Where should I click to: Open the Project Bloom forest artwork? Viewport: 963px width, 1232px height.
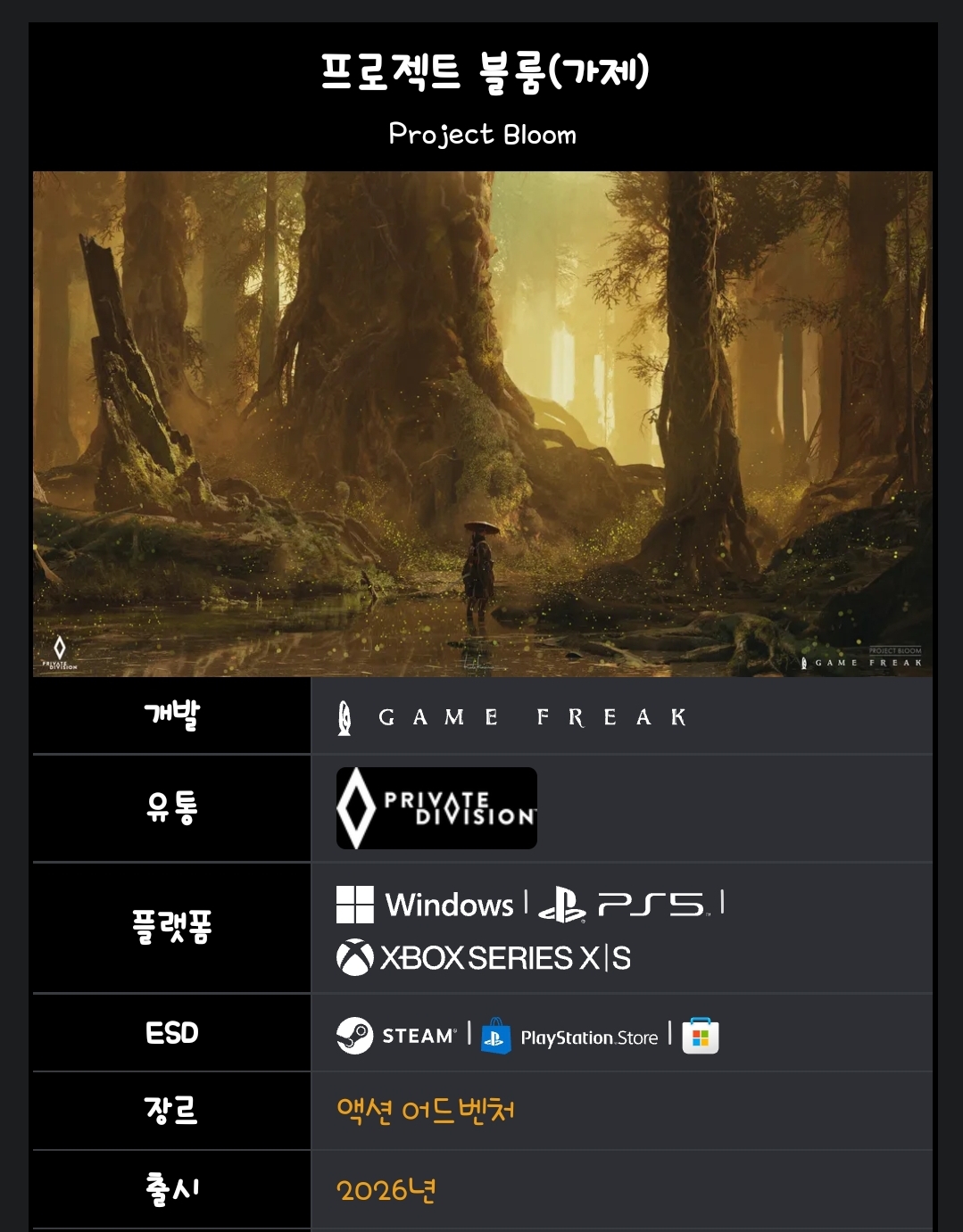click(x=483, y=424)
